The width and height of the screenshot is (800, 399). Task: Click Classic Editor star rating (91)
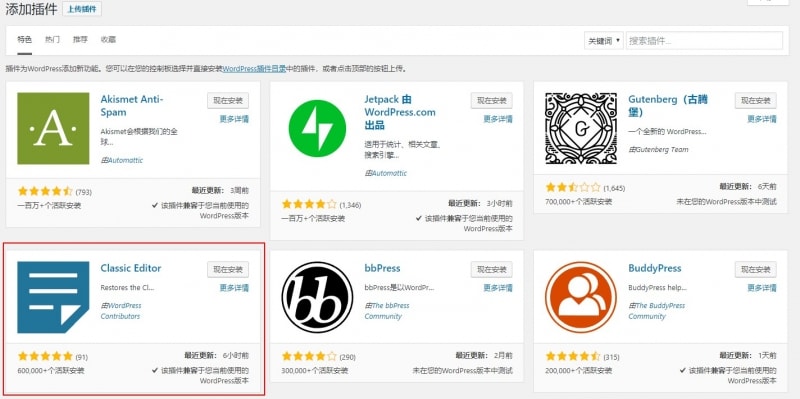53,357
